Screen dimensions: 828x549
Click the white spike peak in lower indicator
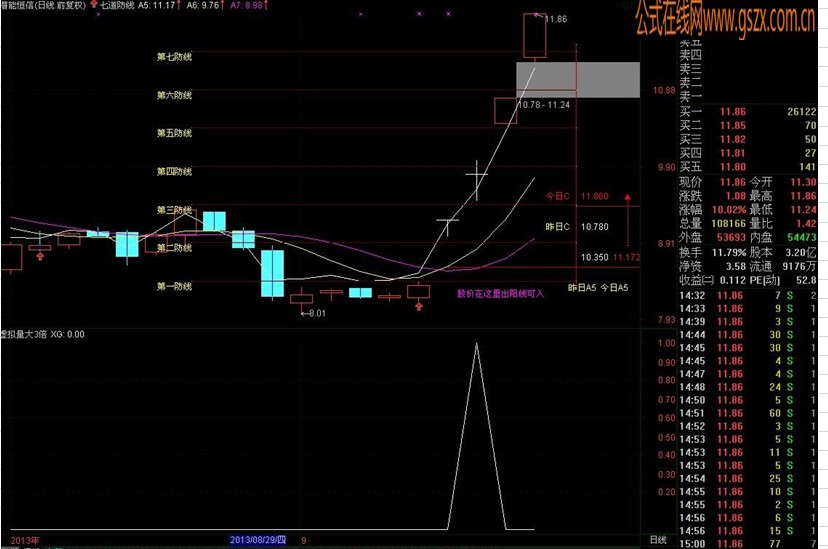coord(476,344)
